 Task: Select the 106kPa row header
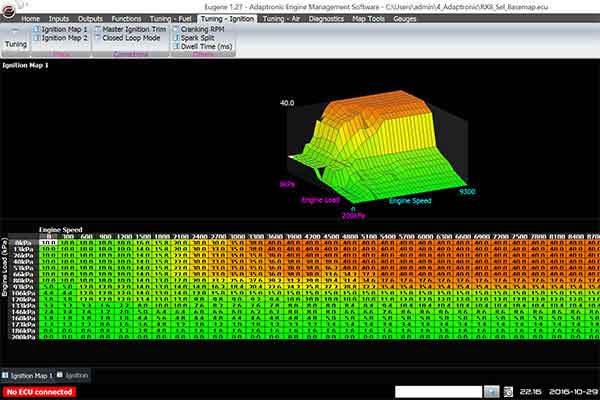(x=24, y=293)
